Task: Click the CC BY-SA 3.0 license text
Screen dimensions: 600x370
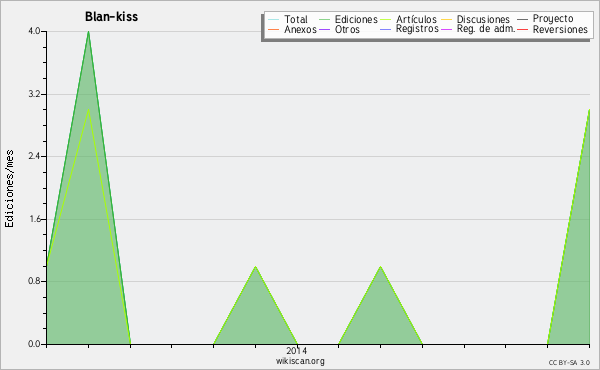Action: click(569, 362)
